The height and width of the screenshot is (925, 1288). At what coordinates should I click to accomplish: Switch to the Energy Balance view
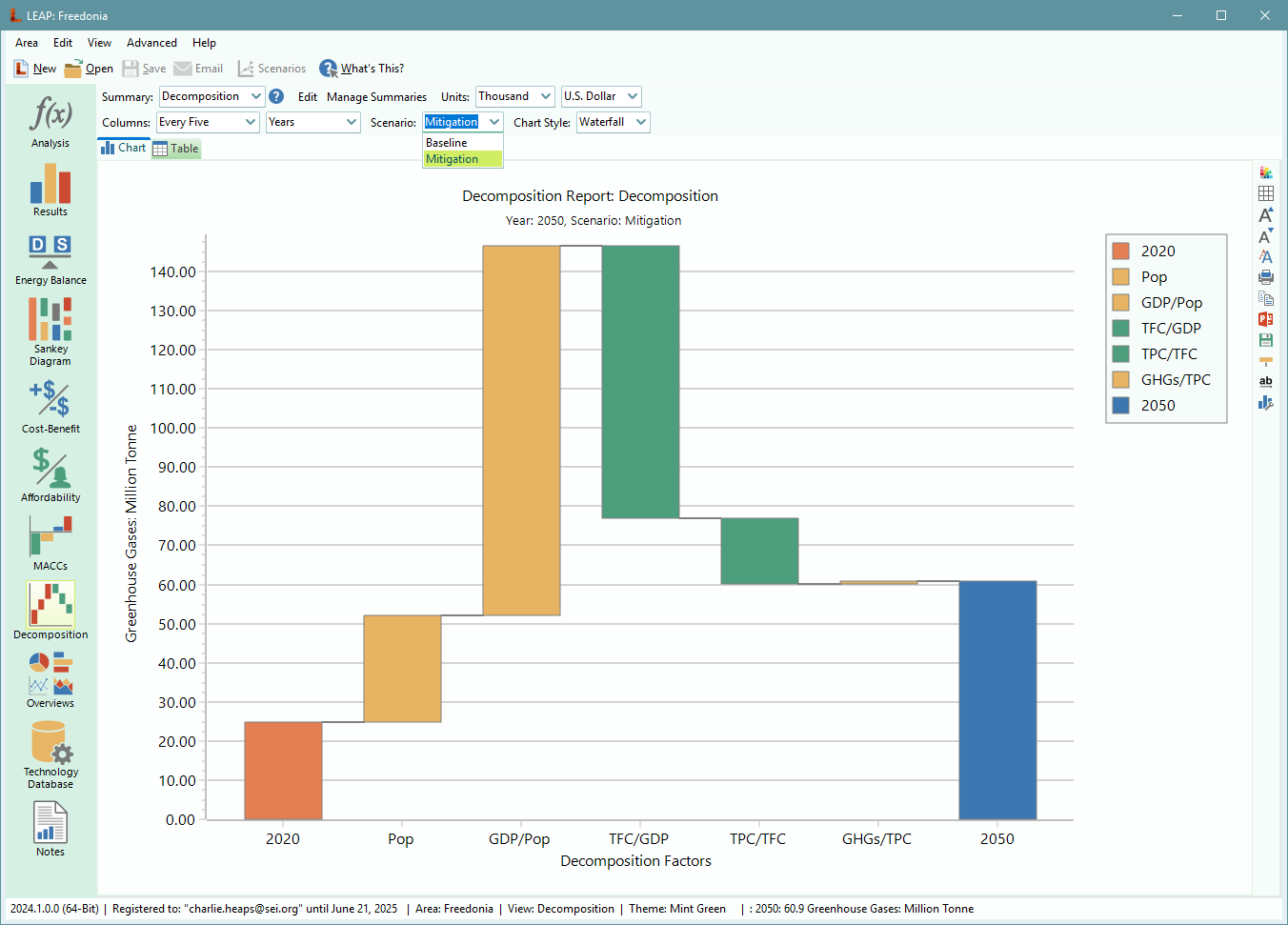point(50,259)
